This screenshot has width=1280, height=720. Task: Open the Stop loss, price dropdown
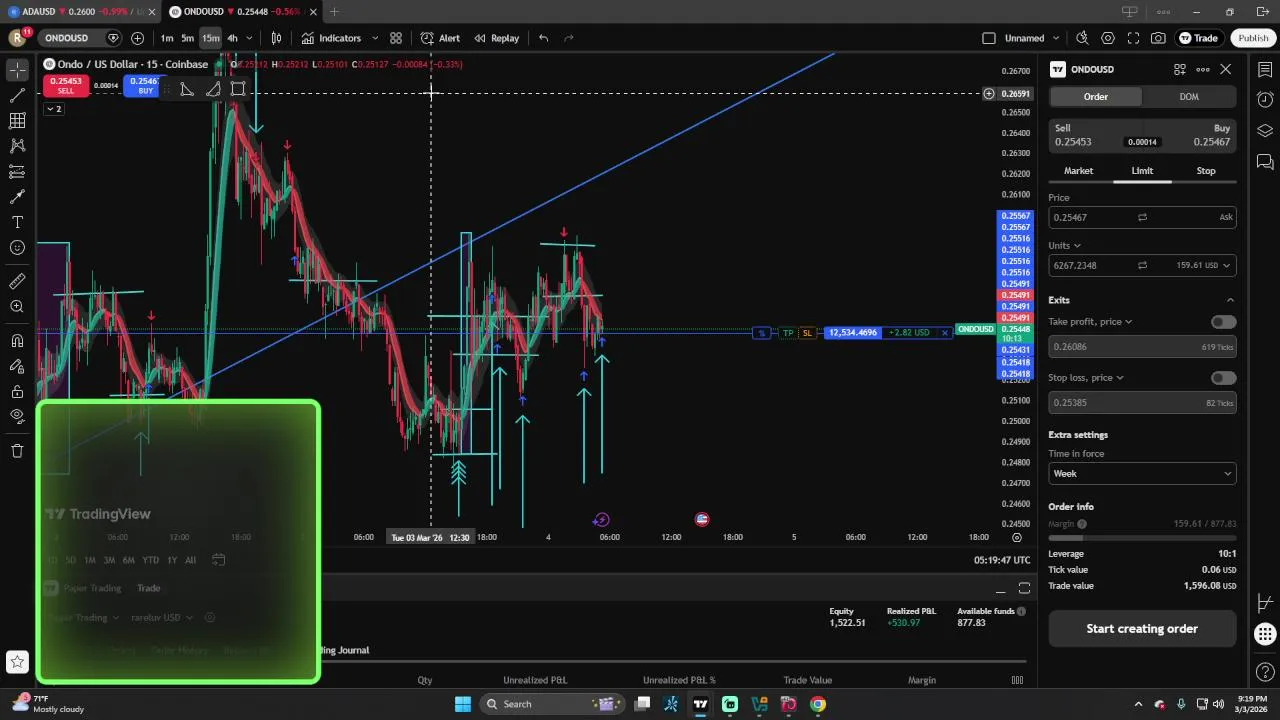point(1086,378)
